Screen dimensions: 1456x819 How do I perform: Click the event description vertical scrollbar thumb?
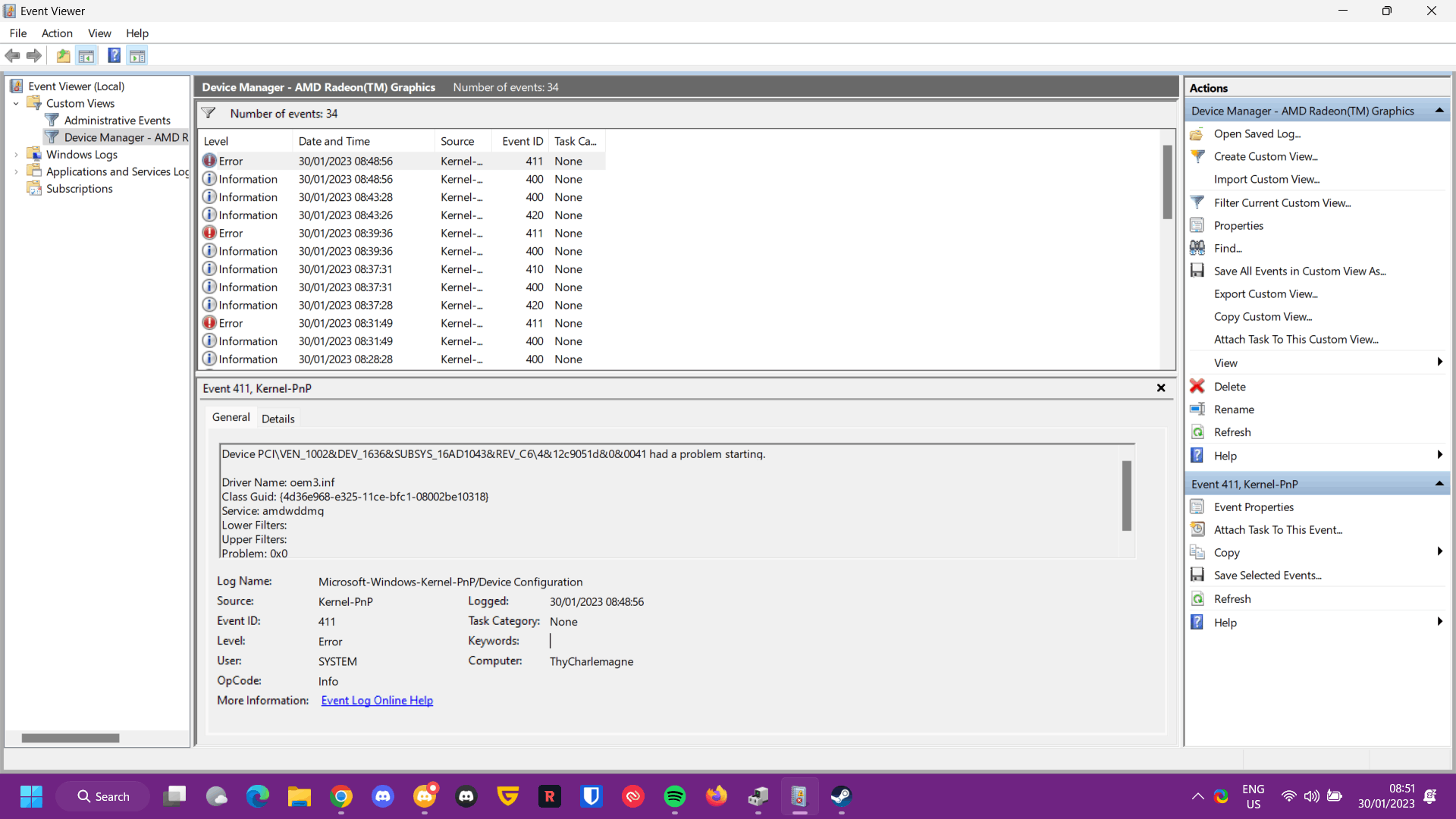1126,496
